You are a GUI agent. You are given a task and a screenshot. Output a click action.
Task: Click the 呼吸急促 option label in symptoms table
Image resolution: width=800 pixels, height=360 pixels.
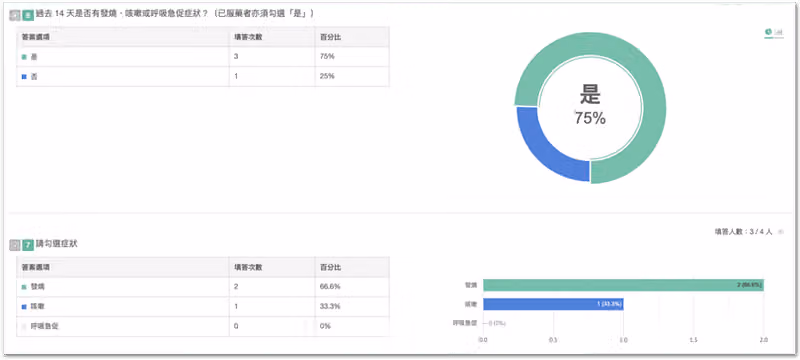pos(45,326)
